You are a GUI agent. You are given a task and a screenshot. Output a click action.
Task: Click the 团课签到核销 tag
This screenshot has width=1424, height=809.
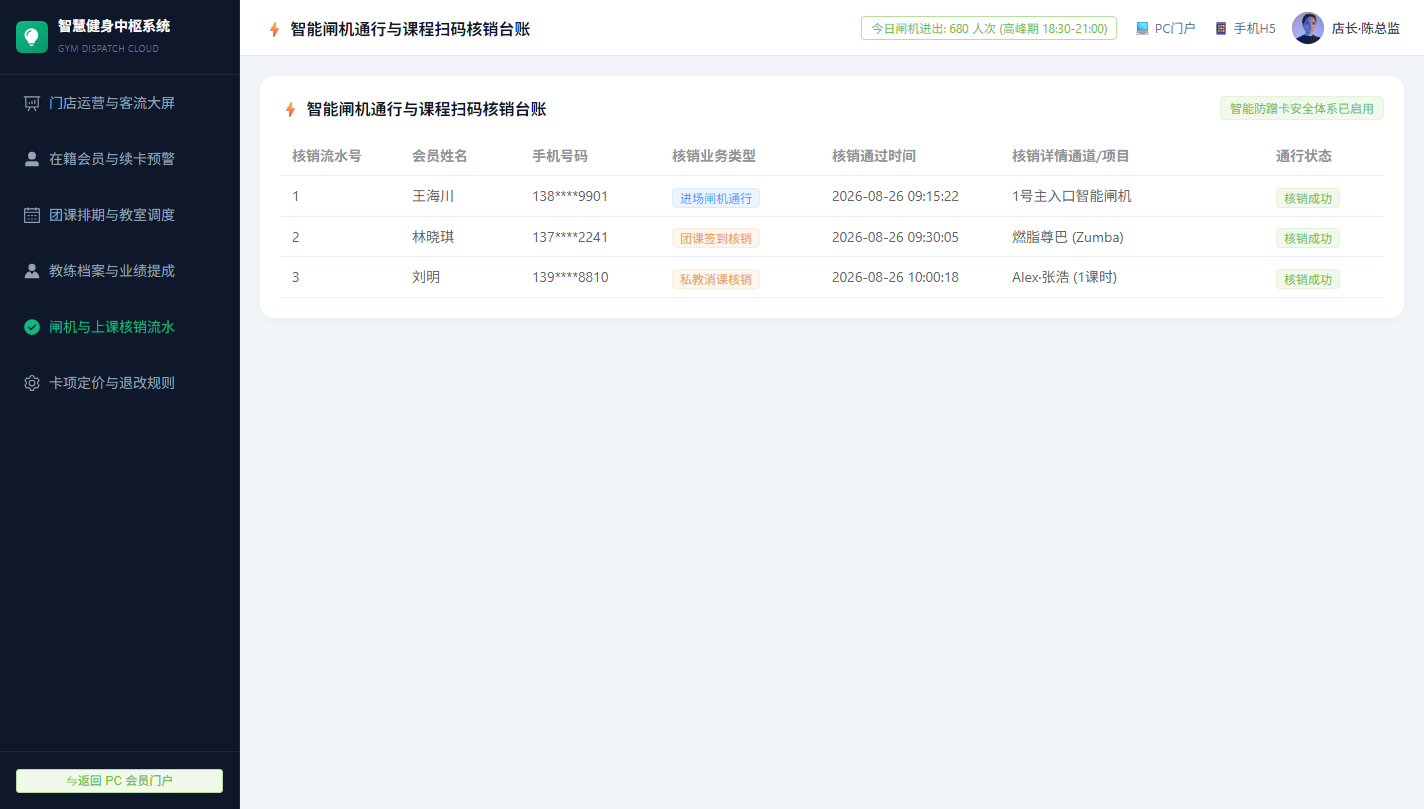click(716, 238)
